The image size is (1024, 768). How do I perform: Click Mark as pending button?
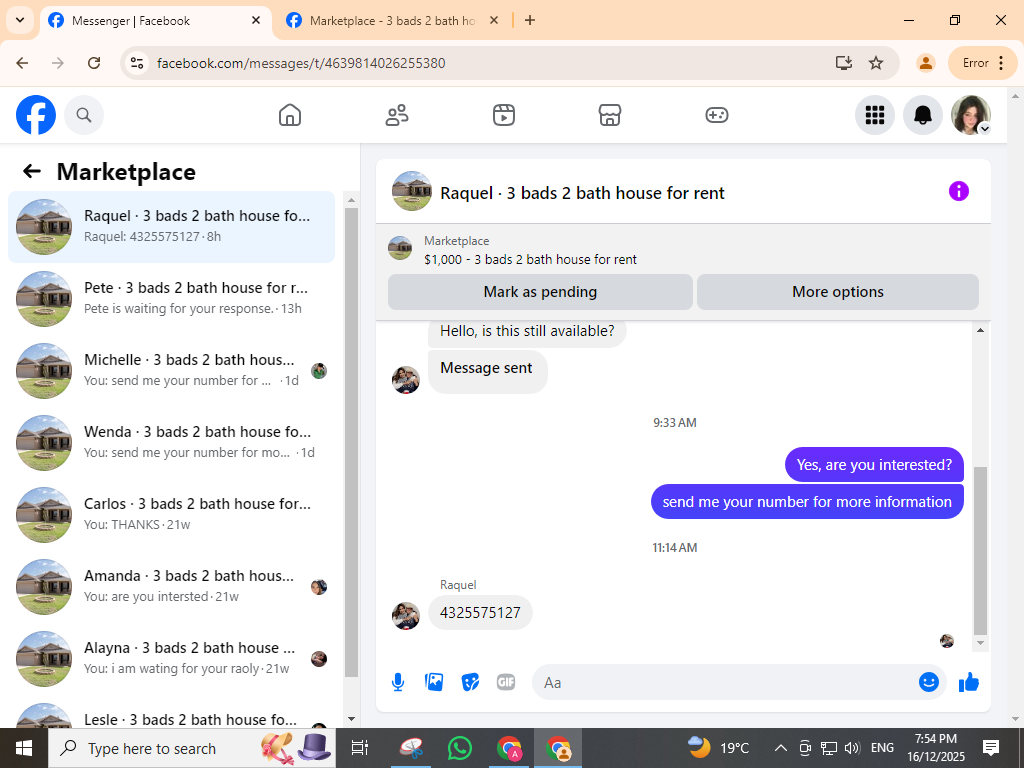pos(540,292)
